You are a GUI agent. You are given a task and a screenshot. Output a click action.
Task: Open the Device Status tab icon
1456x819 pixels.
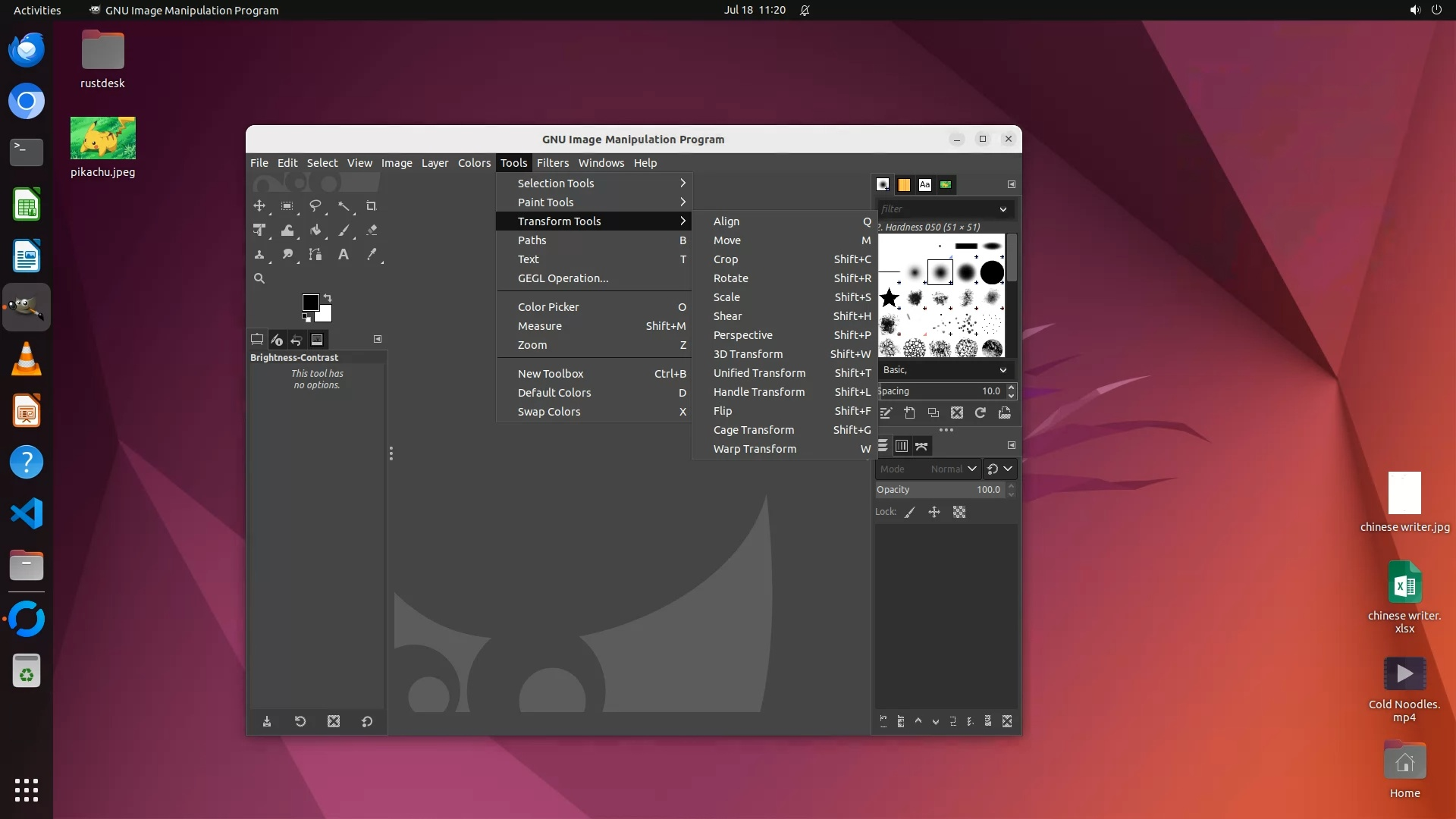277,340
